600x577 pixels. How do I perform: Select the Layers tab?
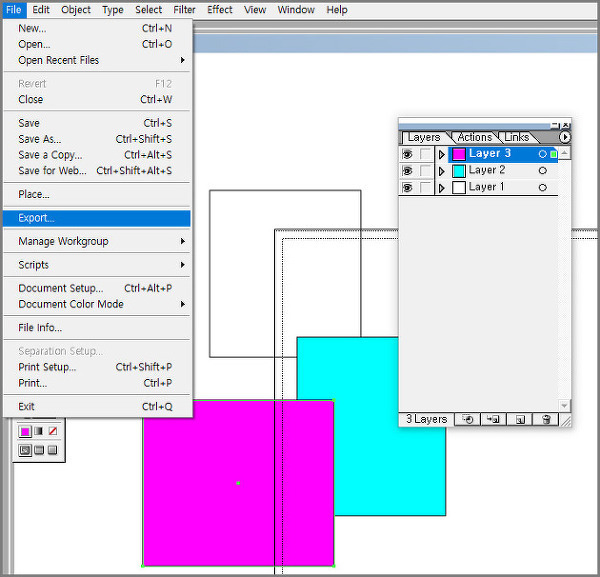pyautogui.click(x=424, y=137)
